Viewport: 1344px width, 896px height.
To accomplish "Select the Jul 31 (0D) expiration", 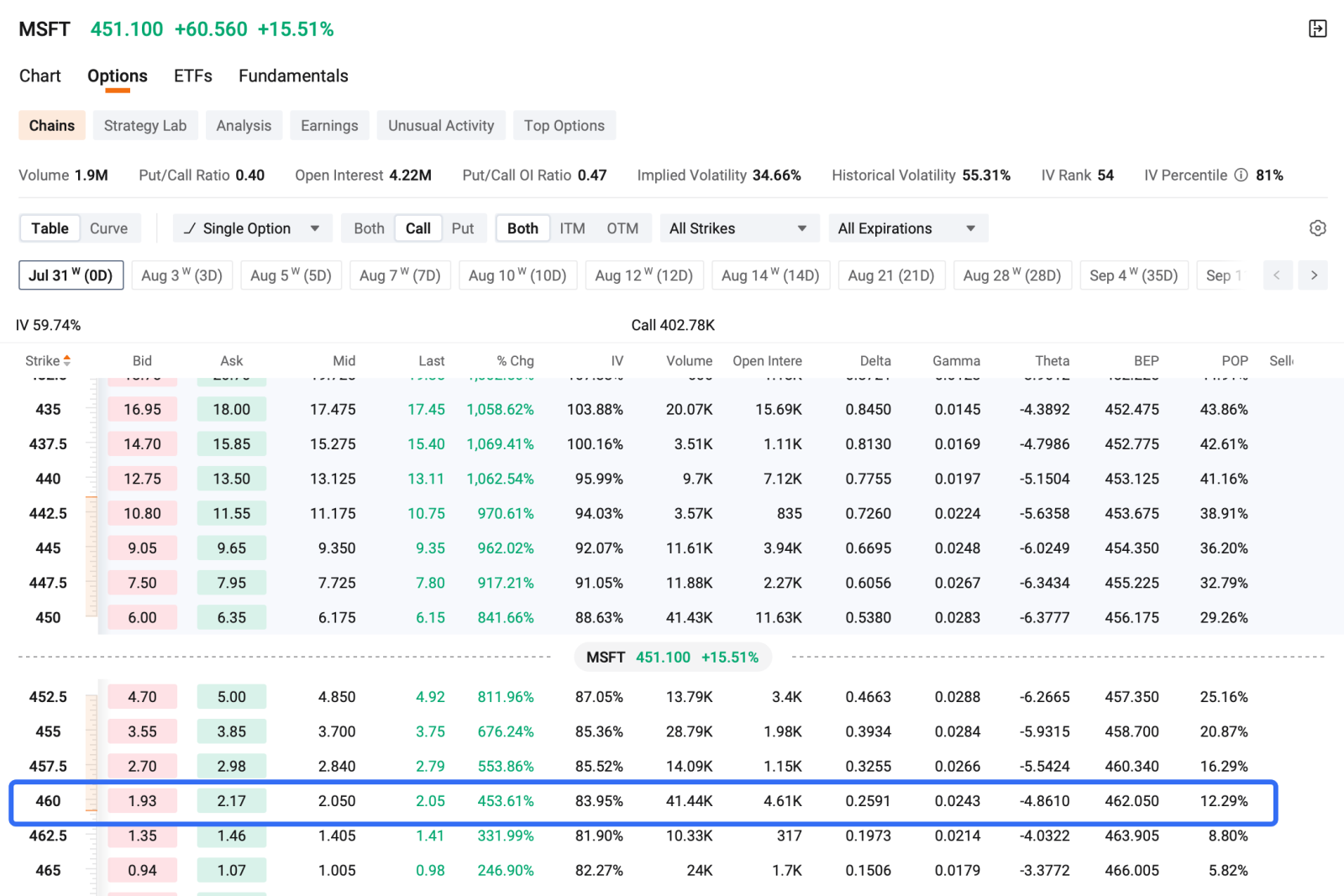I will (x=71, y=275).
